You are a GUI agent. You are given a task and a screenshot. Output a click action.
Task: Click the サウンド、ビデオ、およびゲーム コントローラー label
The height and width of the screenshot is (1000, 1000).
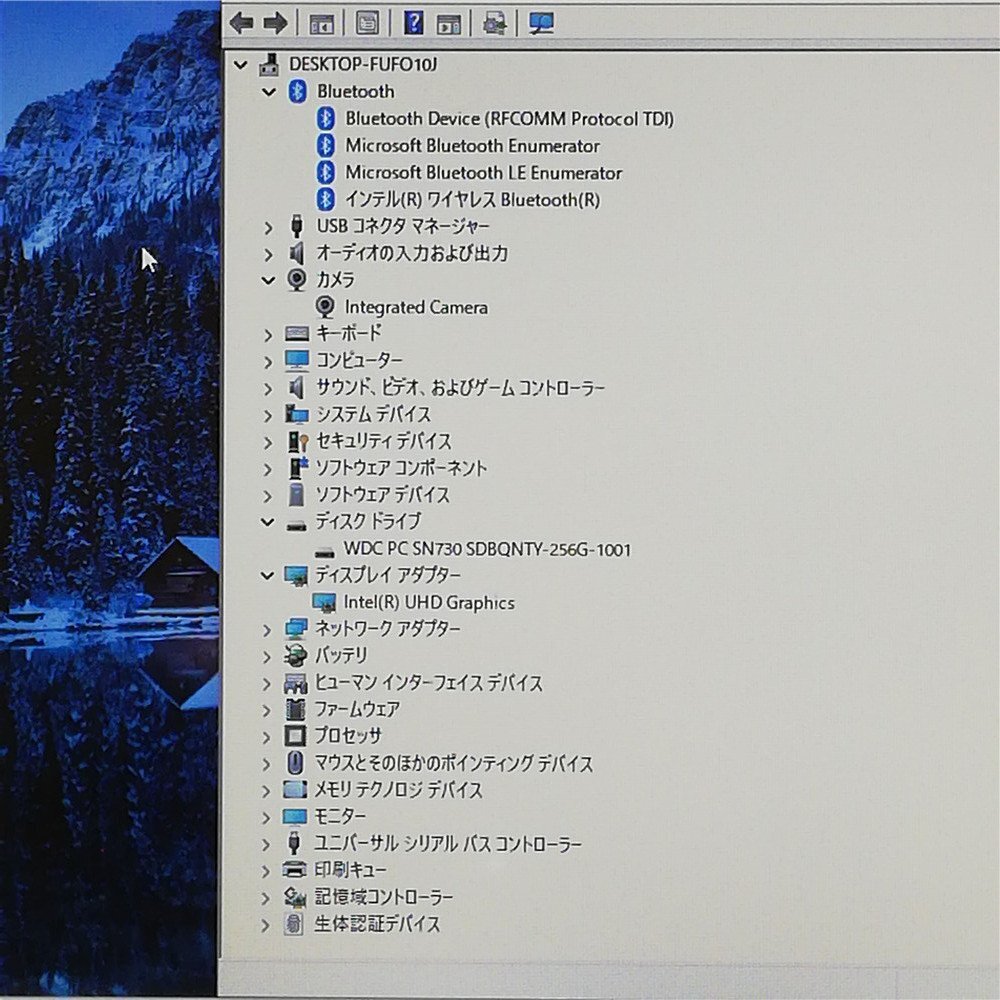click(x=460, y=387)
